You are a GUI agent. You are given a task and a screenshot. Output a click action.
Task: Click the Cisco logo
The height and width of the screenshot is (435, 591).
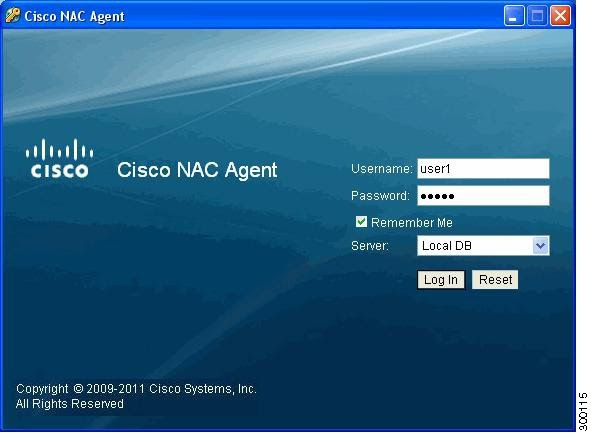(x=60, y=158)
